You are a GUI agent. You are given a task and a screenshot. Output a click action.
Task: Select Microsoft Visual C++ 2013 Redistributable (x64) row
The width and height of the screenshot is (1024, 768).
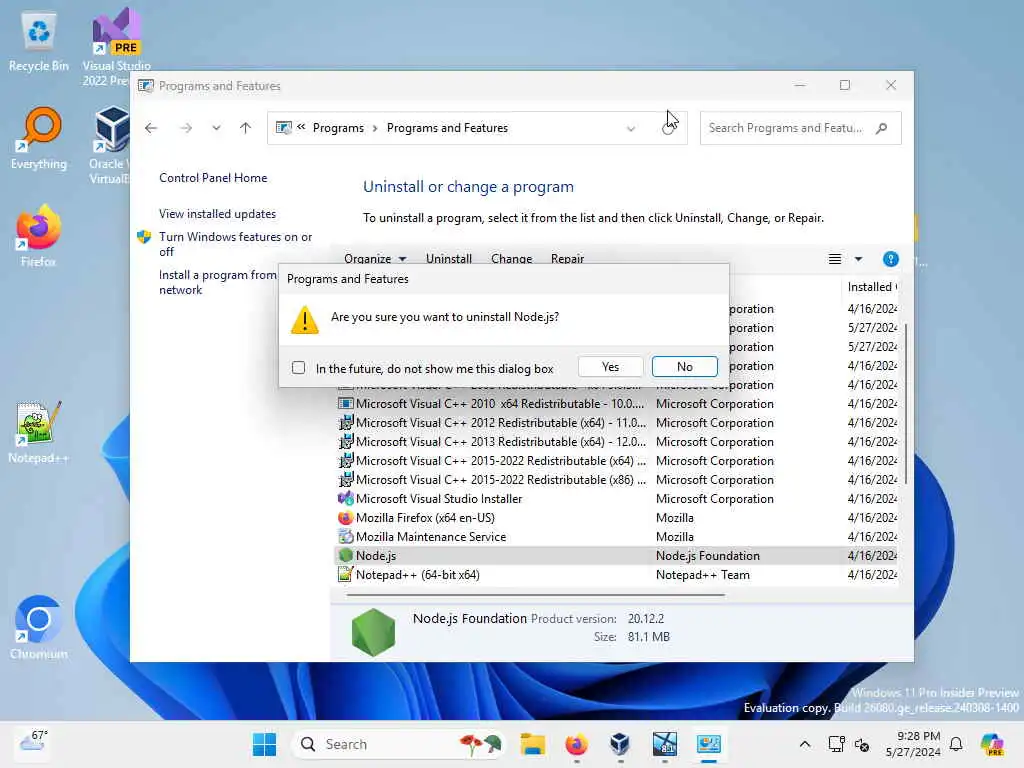(617, 441)
